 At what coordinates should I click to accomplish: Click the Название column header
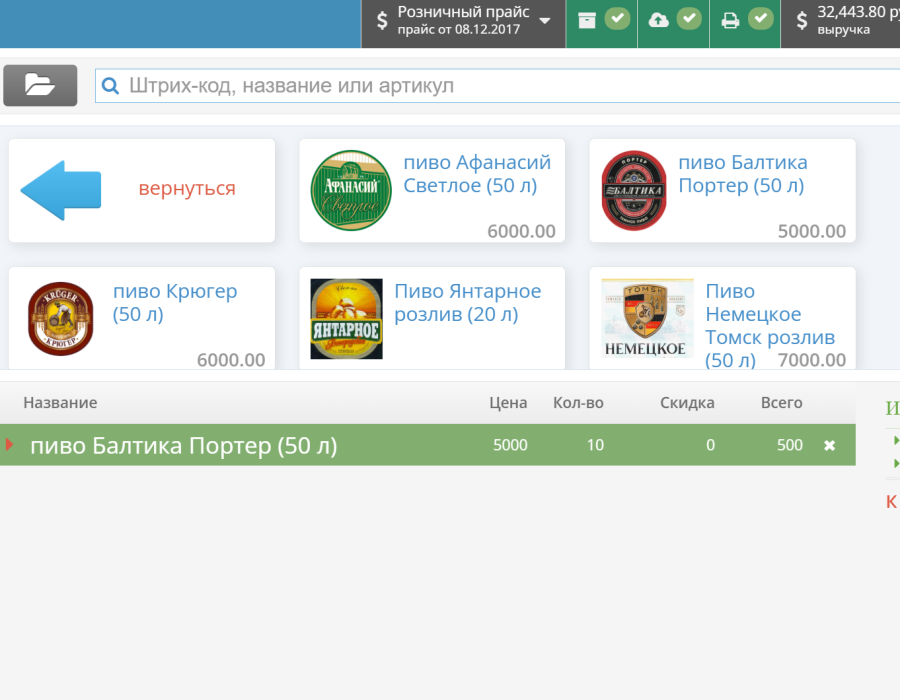pyautogui.click(x=60, y=403)
